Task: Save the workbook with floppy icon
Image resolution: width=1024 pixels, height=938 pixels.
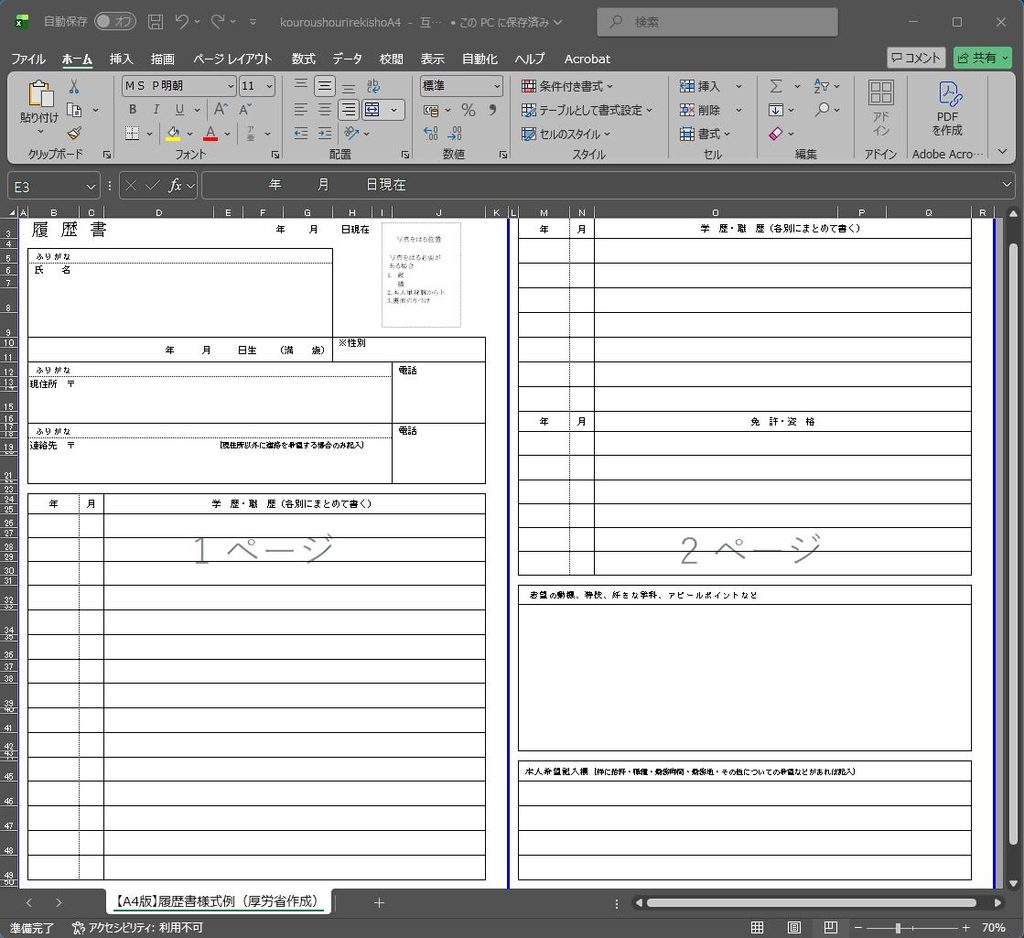Action: click(155, 22)
